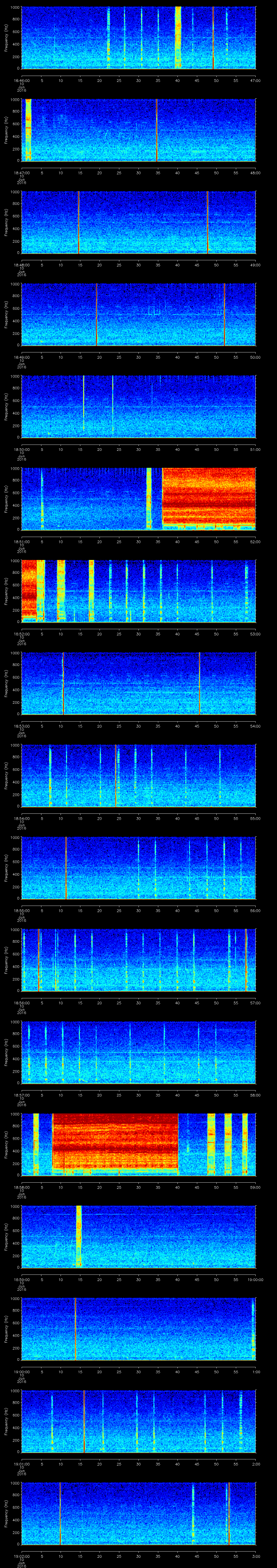This screenshot has height=1568, width=277.
Task: Select red spike near 48s in 18:48 spectrogram
Action: tap(207, 222)
